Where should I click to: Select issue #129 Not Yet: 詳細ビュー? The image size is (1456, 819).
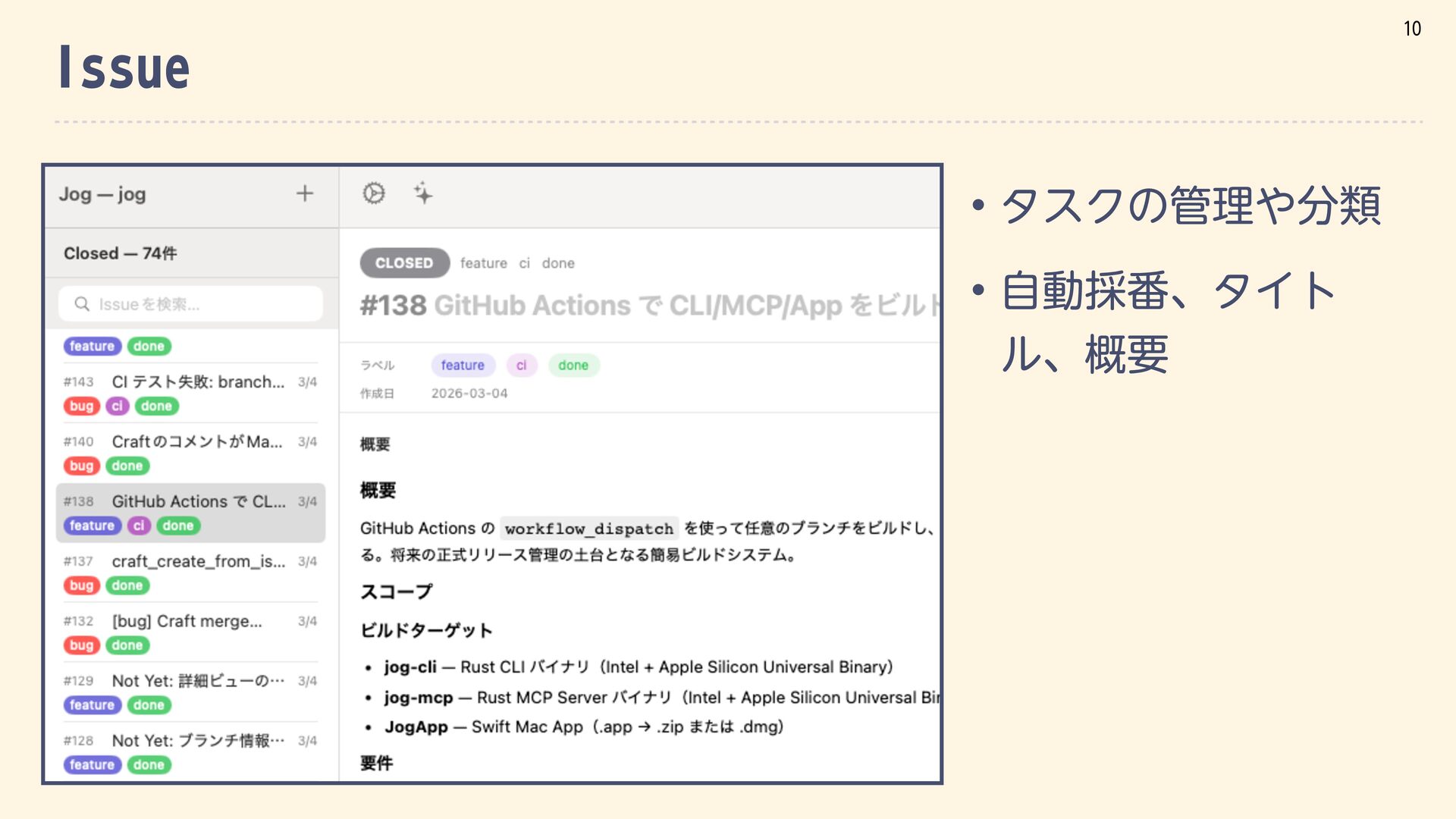[x=197, y=681]
